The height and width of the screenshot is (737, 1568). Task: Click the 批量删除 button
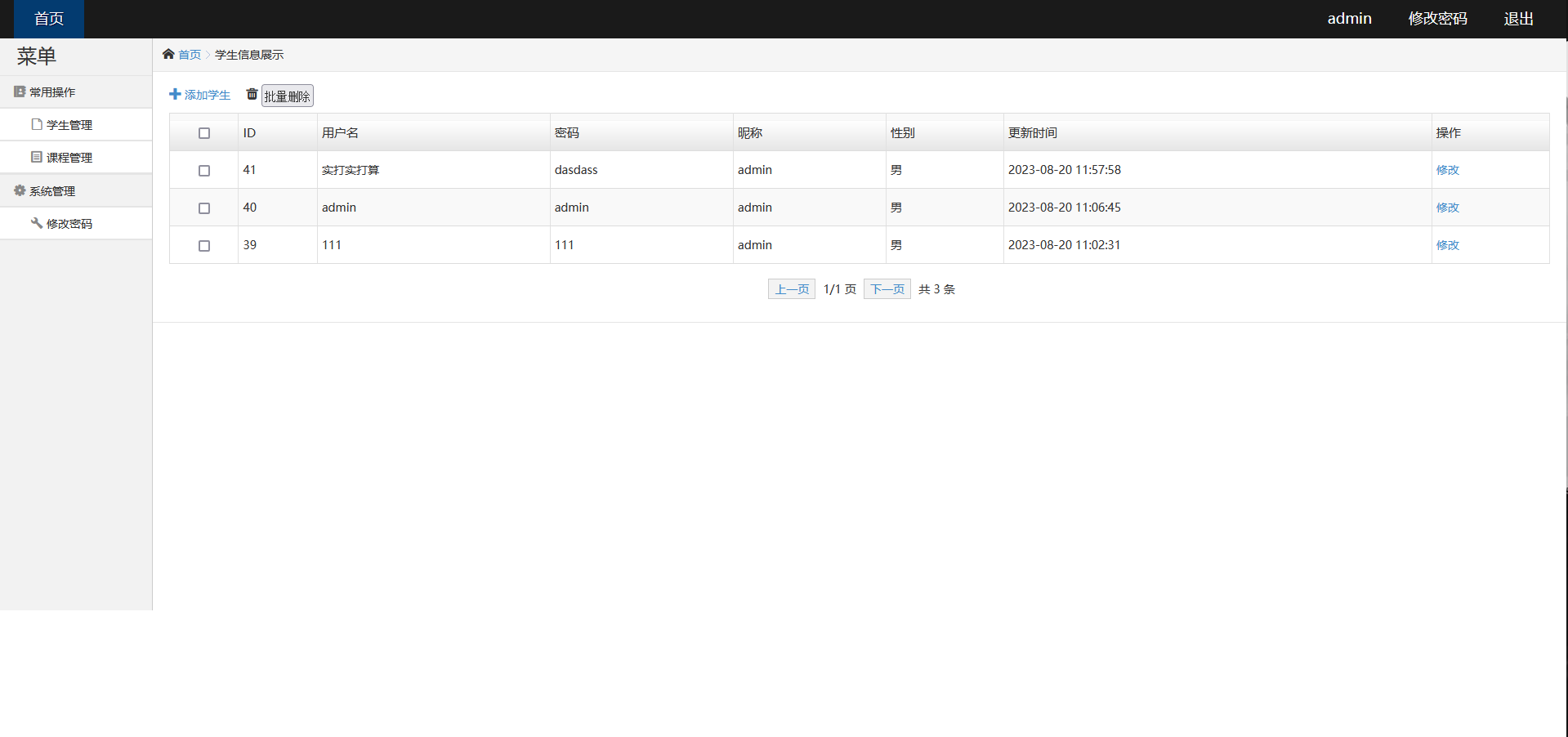coord(288,96)
